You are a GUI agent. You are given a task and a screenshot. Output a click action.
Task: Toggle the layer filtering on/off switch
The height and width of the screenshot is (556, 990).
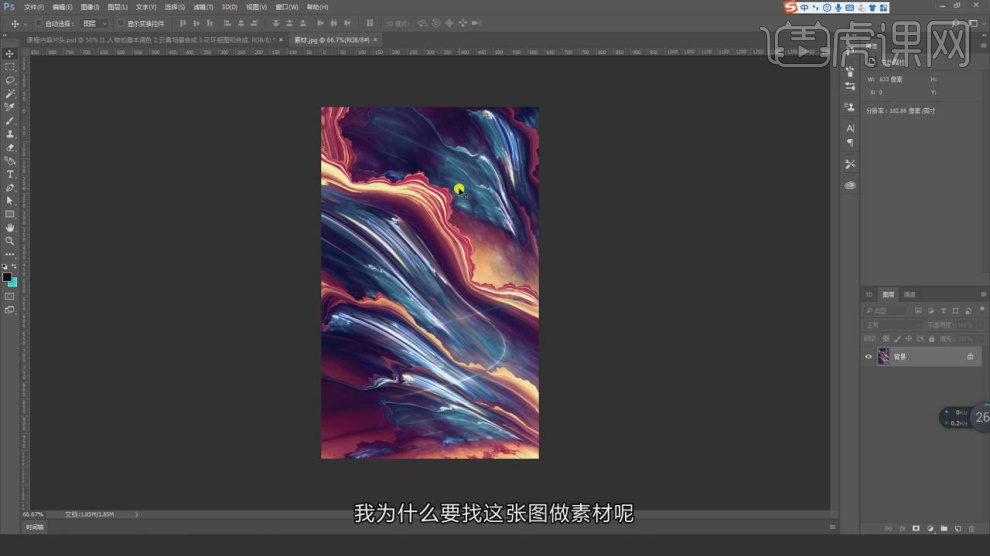click(982, 309)
